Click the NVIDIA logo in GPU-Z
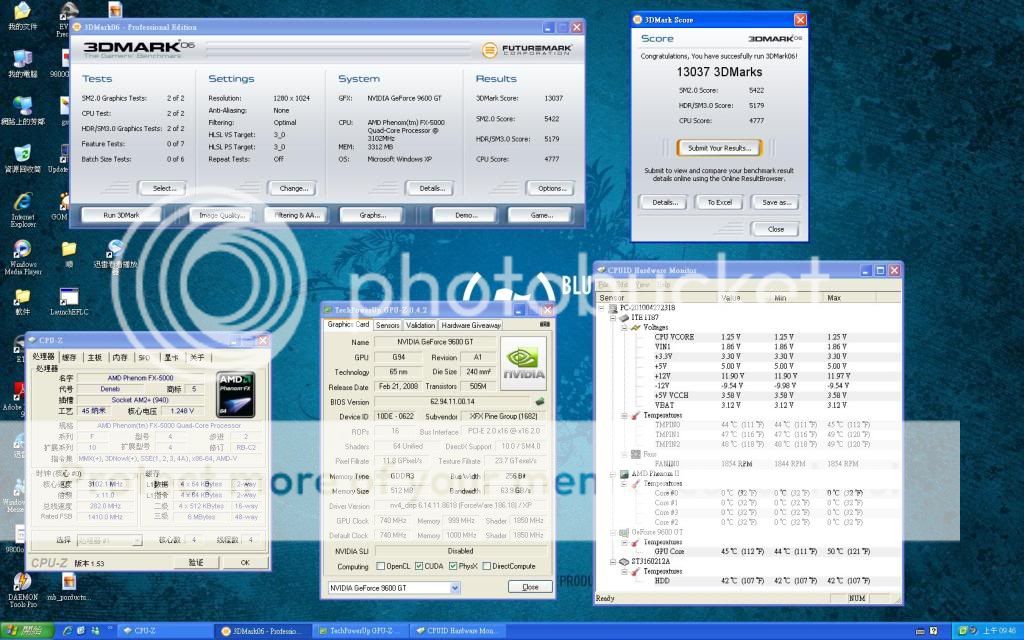Viewport: 1024px width, 640px height. [523, 364]
